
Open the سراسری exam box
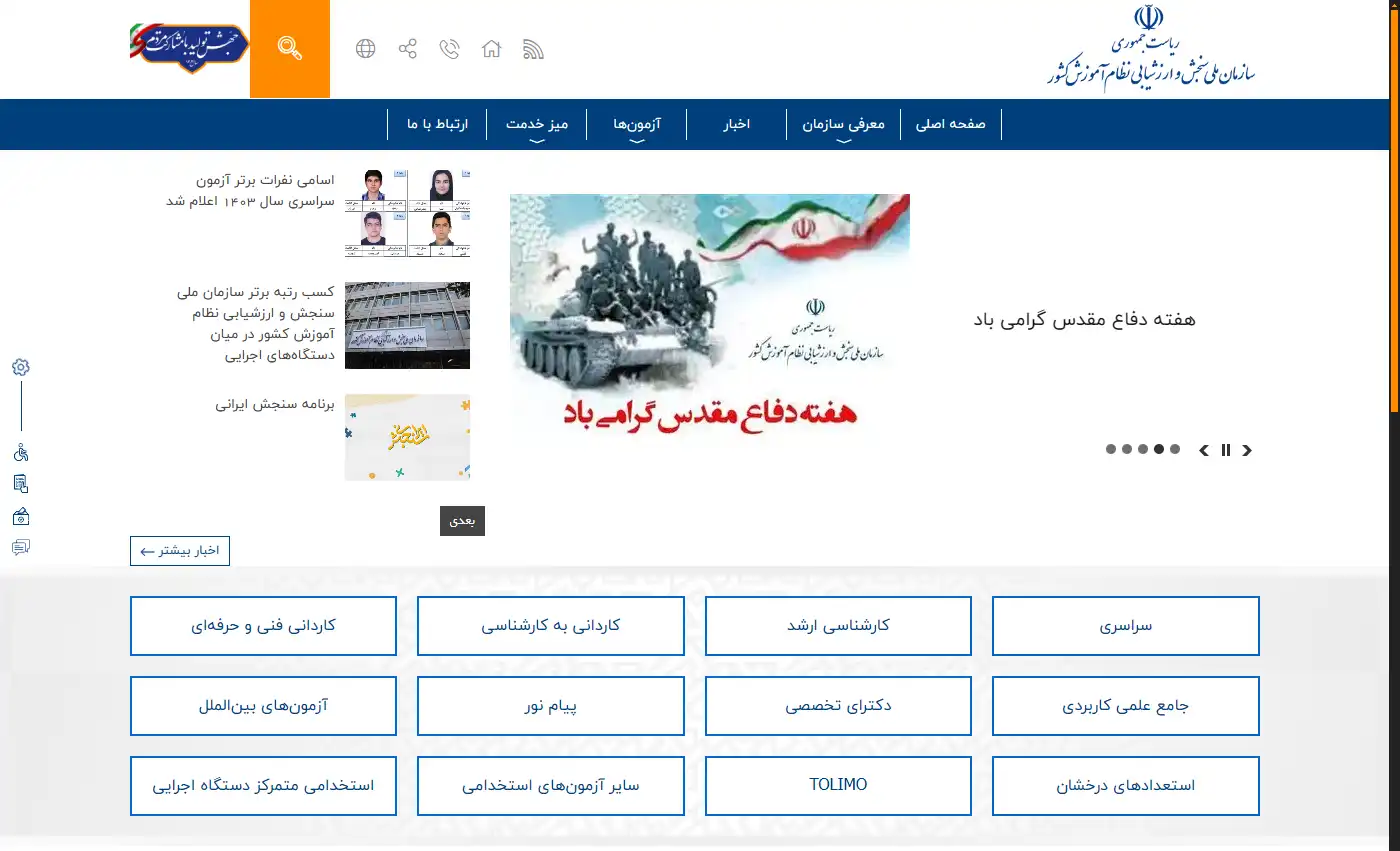[x=1126, y=626]
